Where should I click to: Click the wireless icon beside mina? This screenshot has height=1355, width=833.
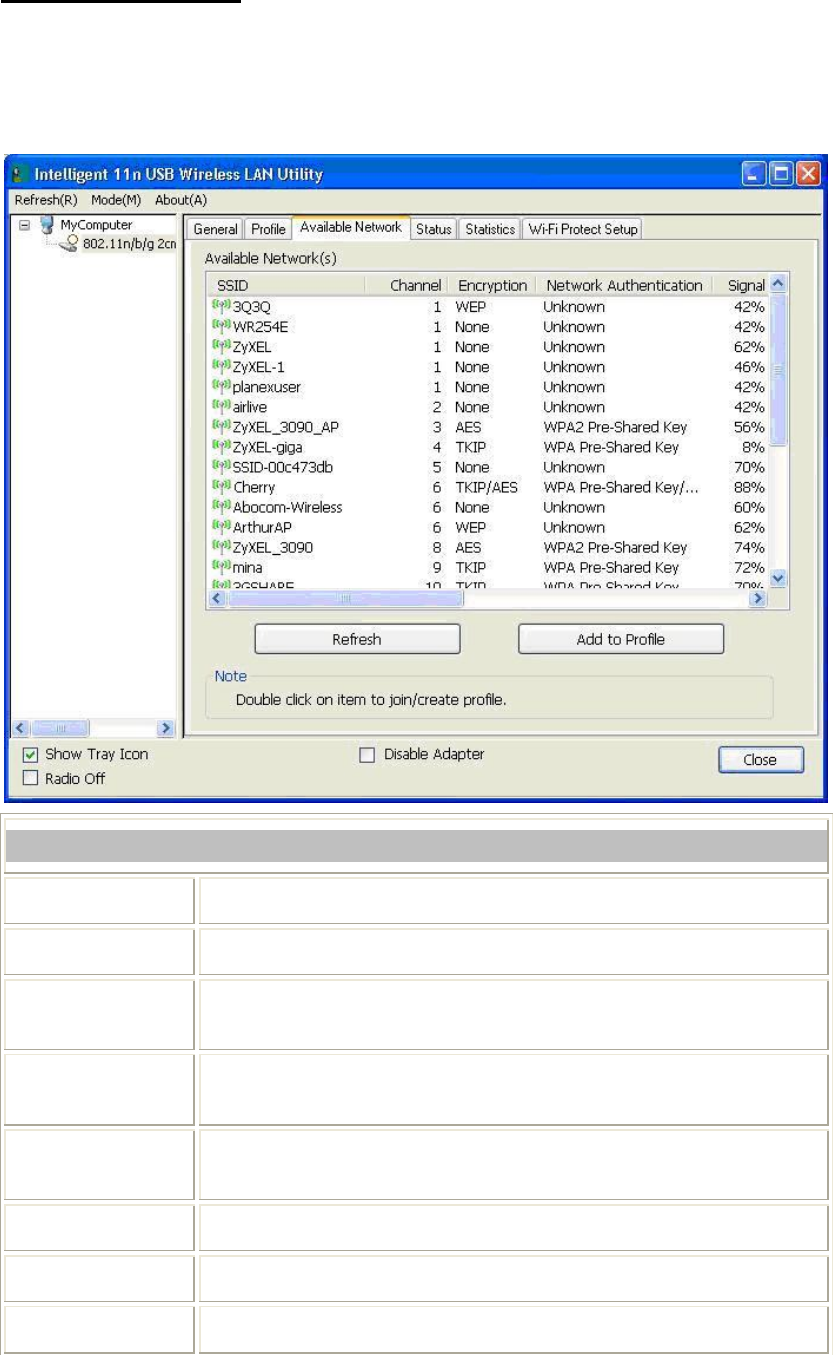coord(221,567)
